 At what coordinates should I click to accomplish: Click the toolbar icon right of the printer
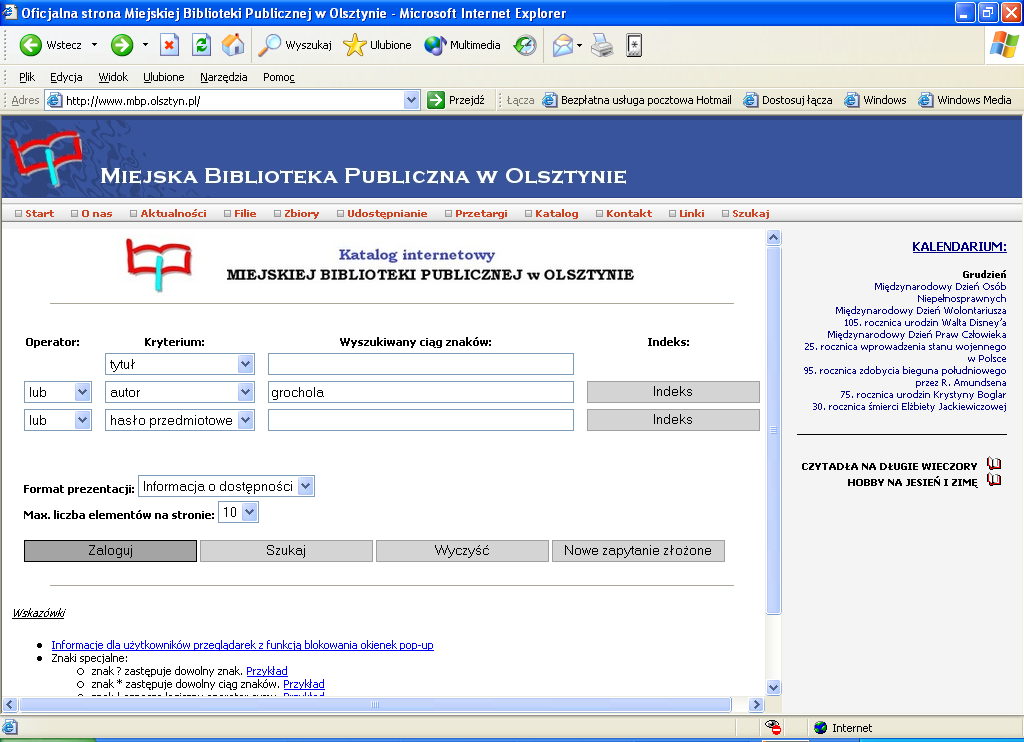point(634,45)
